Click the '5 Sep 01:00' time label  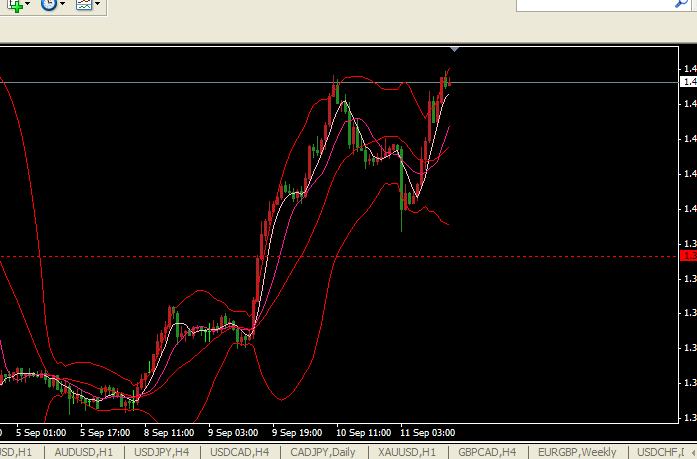(41, 432)
